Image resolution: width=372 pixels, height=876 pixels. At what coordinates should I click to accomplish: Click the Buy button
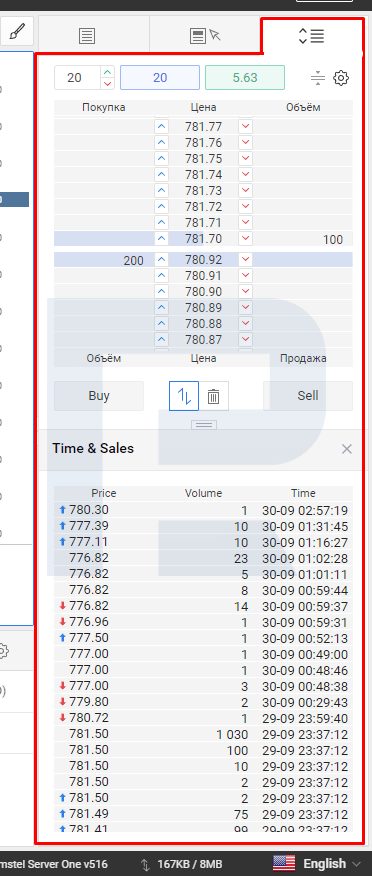99,396
